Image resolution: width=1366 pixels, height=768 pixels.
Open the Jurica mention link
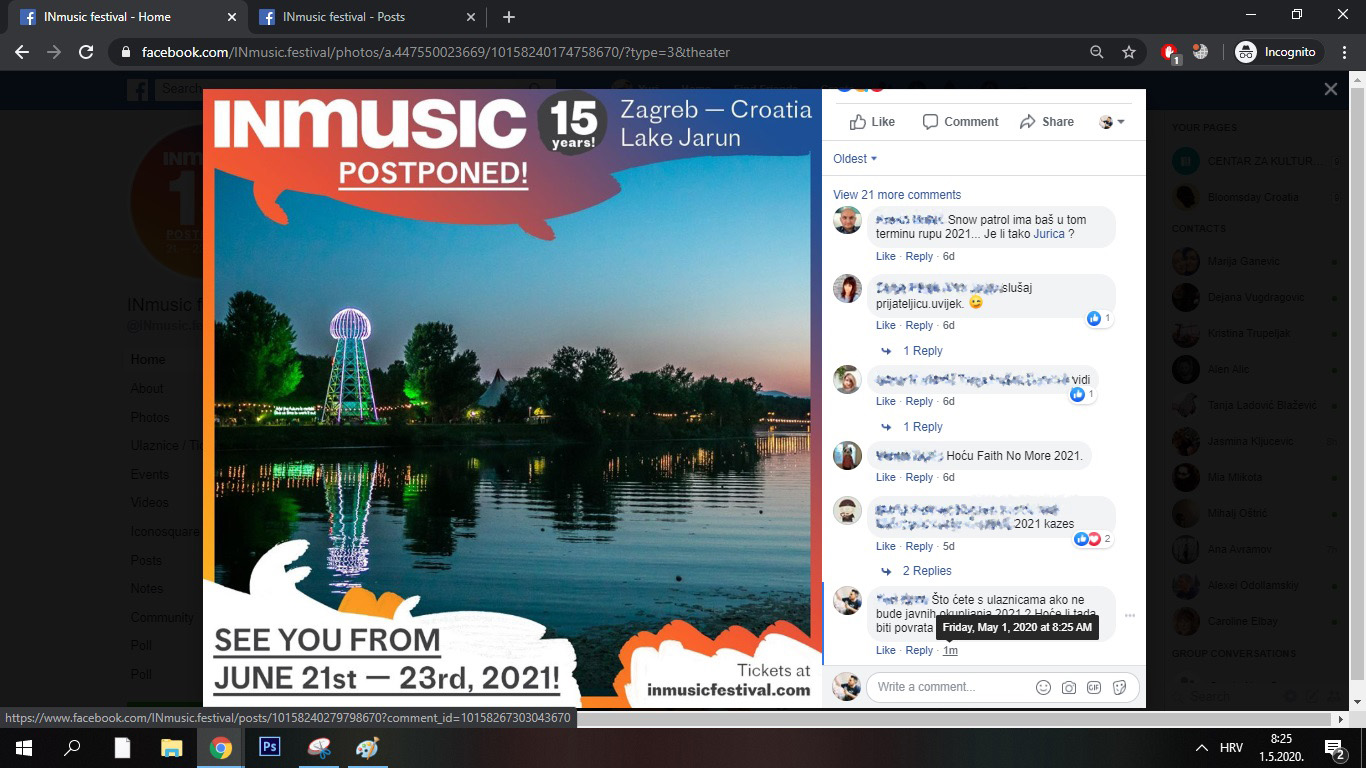click(x=1049, y=234)
